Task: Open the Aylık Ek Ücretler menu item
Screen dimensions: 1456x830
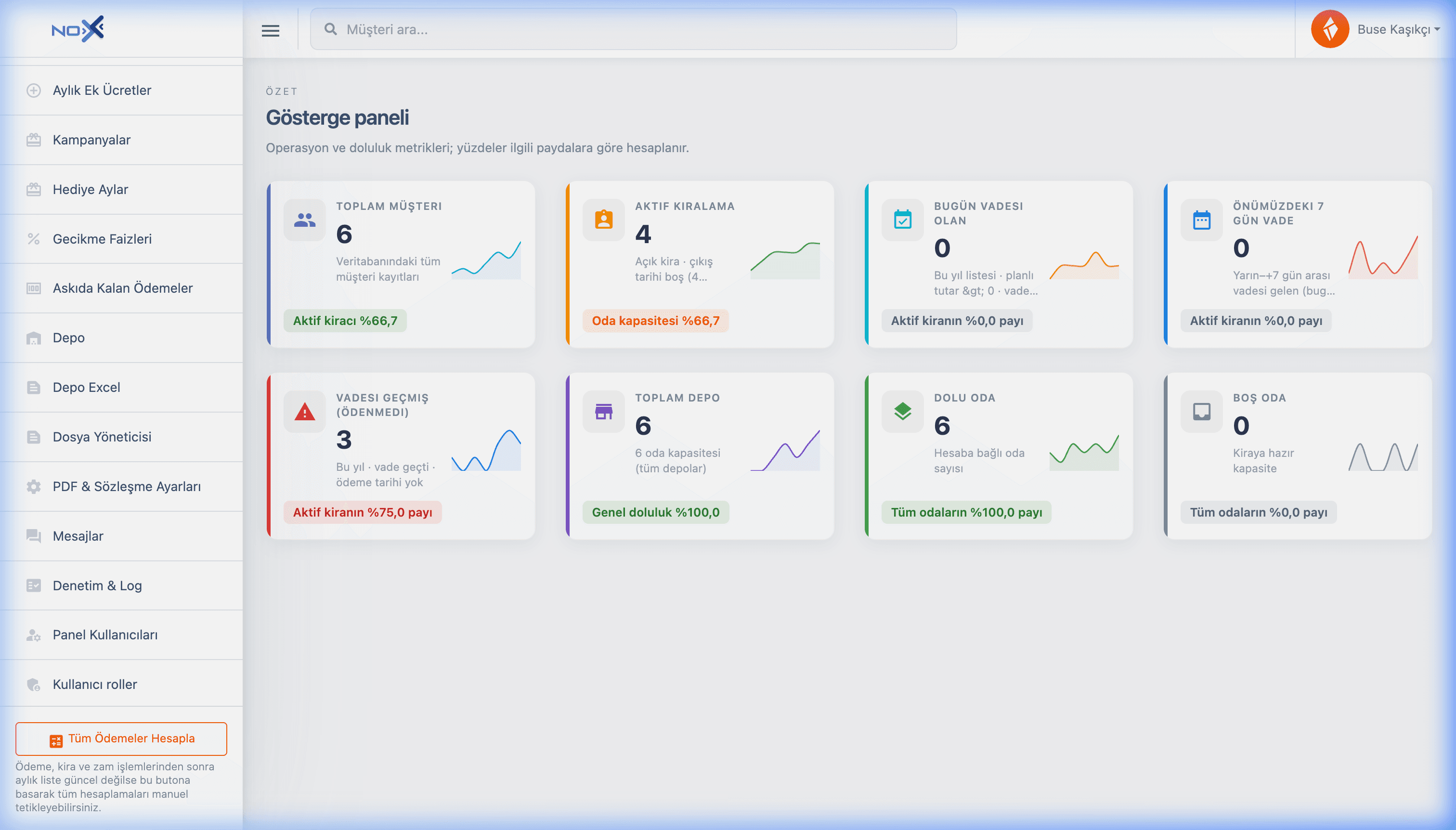Action: tap(121, 90)
